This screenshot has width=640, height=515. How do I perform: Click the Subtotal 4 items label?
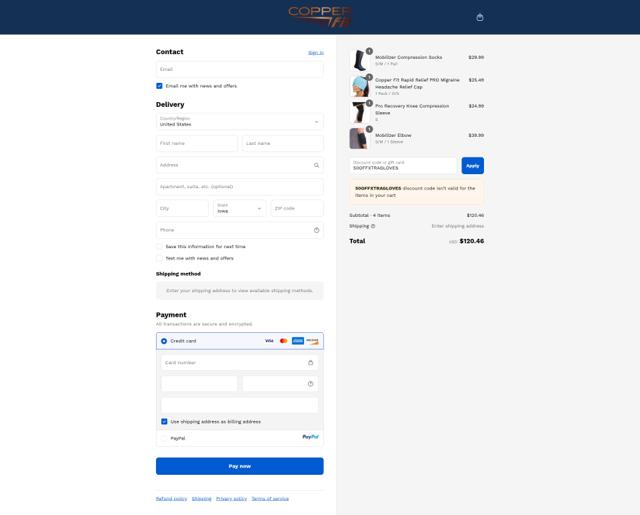tap(370, 215)
